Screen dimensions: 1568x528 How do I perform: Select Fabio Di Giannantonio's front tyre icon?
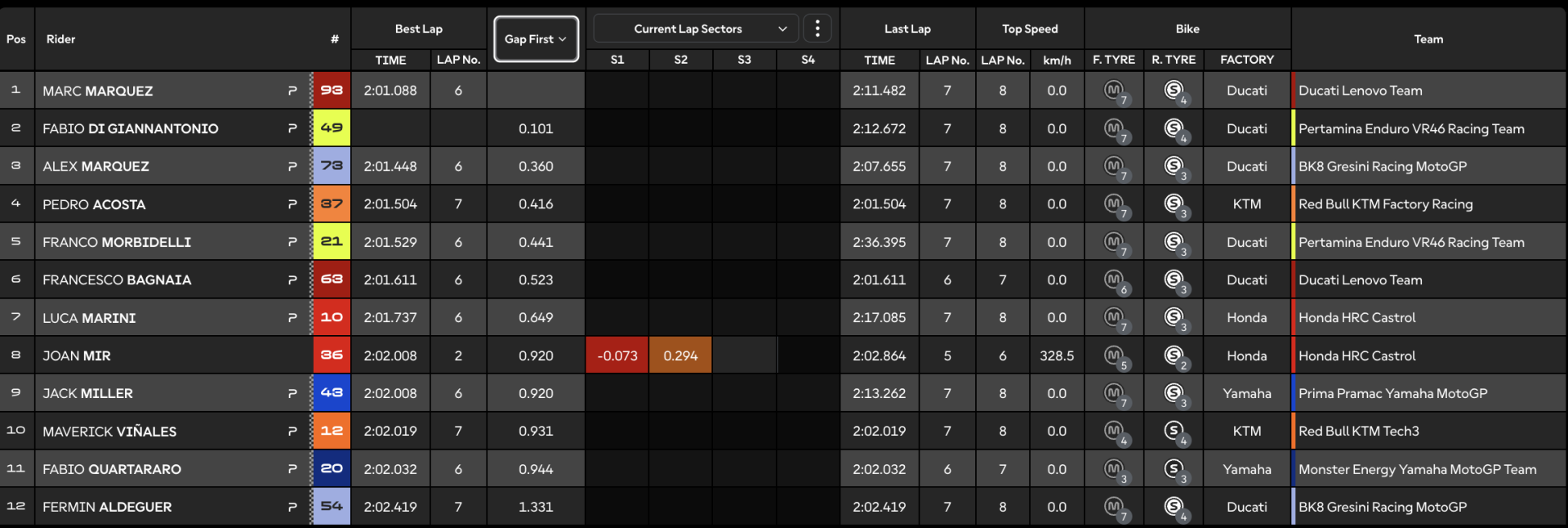1116,129
